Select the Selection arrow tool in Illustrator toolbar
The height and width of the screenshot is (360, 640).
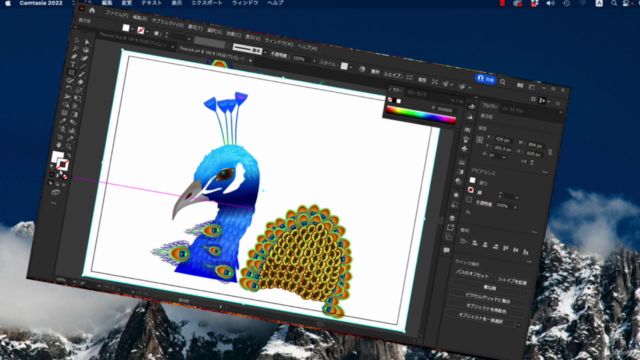click(x=77, y=40)
